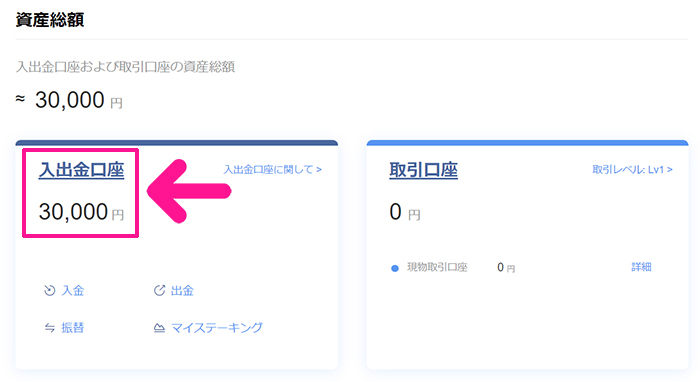Viewport: 700px width, 382px height.
Task: Open the 入出金口座 heading link
Action: 81,170
